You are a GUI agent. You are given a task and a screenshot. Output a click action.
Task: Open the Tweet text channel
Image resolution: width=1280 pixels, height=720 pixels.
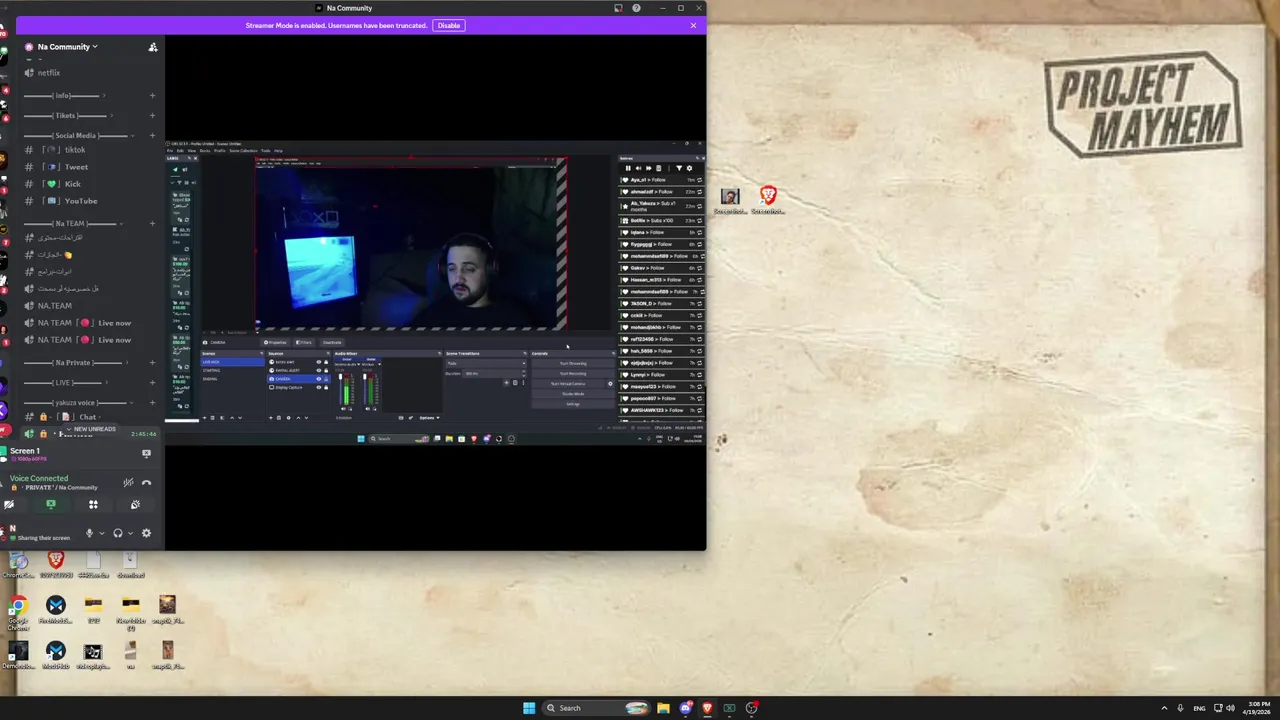pyautogui.click(x=76, y=167)
